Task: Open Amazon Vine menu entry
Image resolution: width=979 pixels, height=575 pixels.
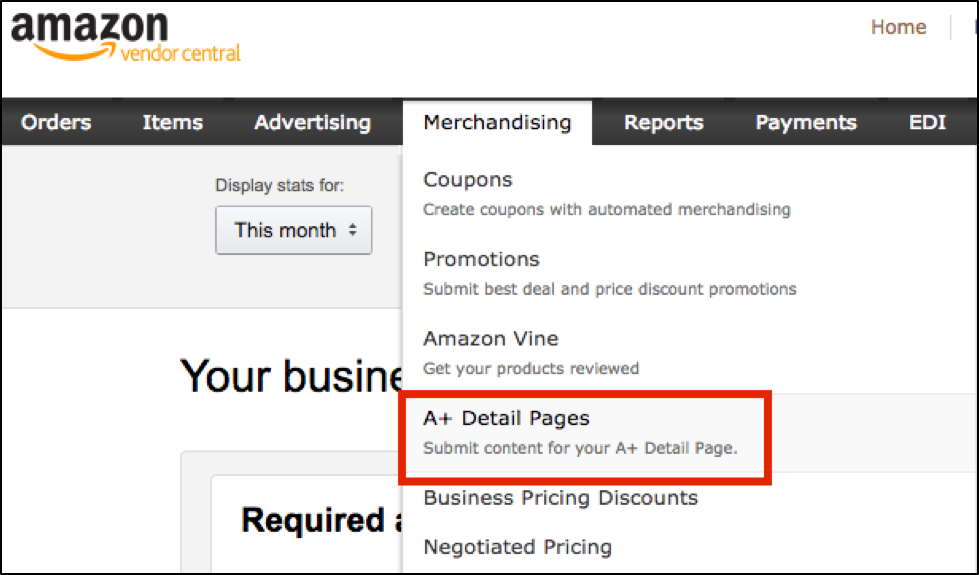Action: pos(491,338)
